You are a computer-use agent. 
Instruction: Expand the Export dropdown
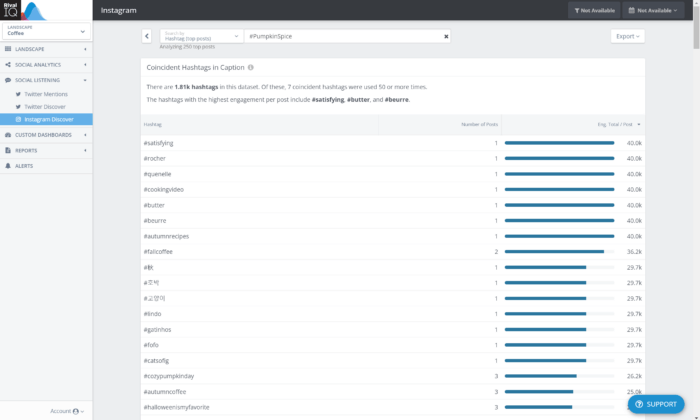[x=626, y=36]
